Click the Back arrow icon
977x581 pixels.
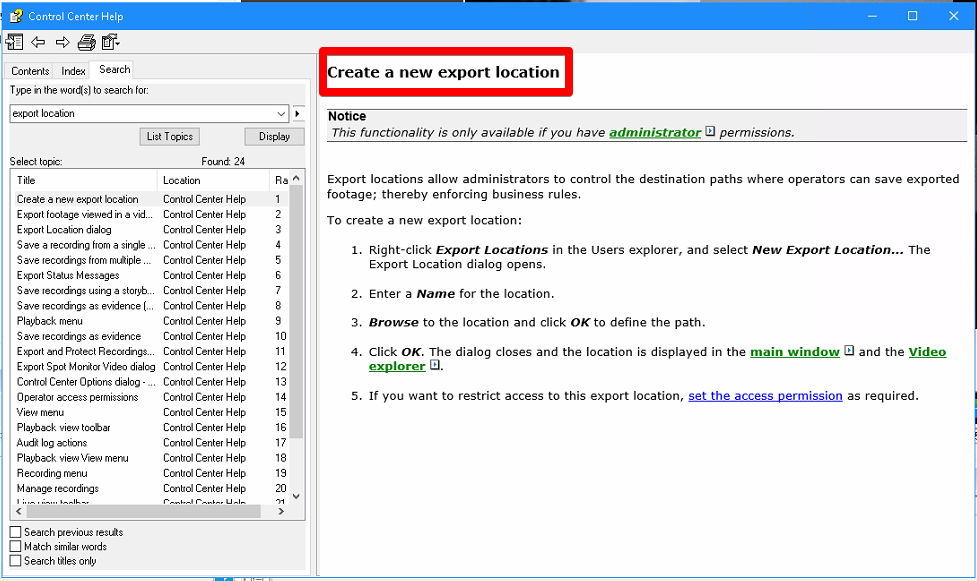click(x=38, y=42)
